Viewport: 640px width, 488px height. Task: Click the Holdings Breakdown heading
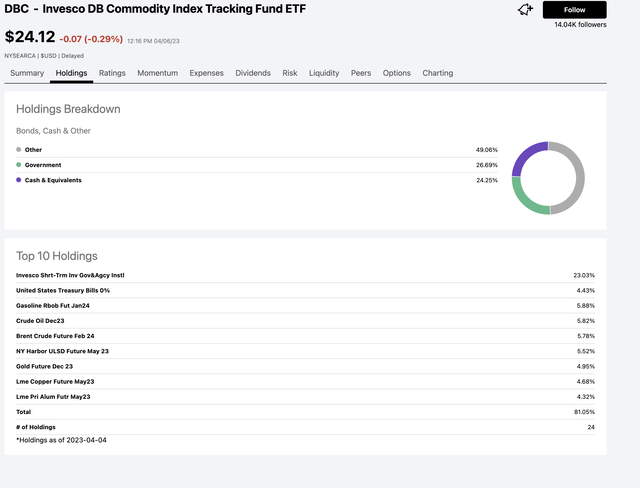pyautogui.click(x=68, y=109)
